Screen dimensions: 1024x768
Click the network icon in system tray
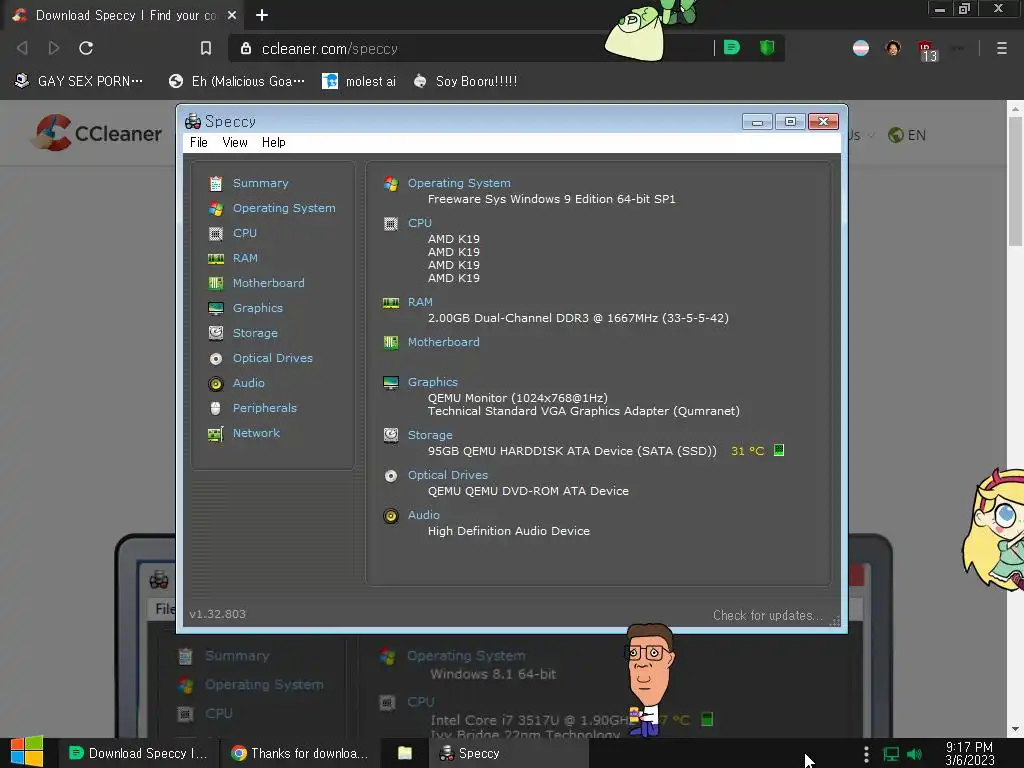[891, 754]
